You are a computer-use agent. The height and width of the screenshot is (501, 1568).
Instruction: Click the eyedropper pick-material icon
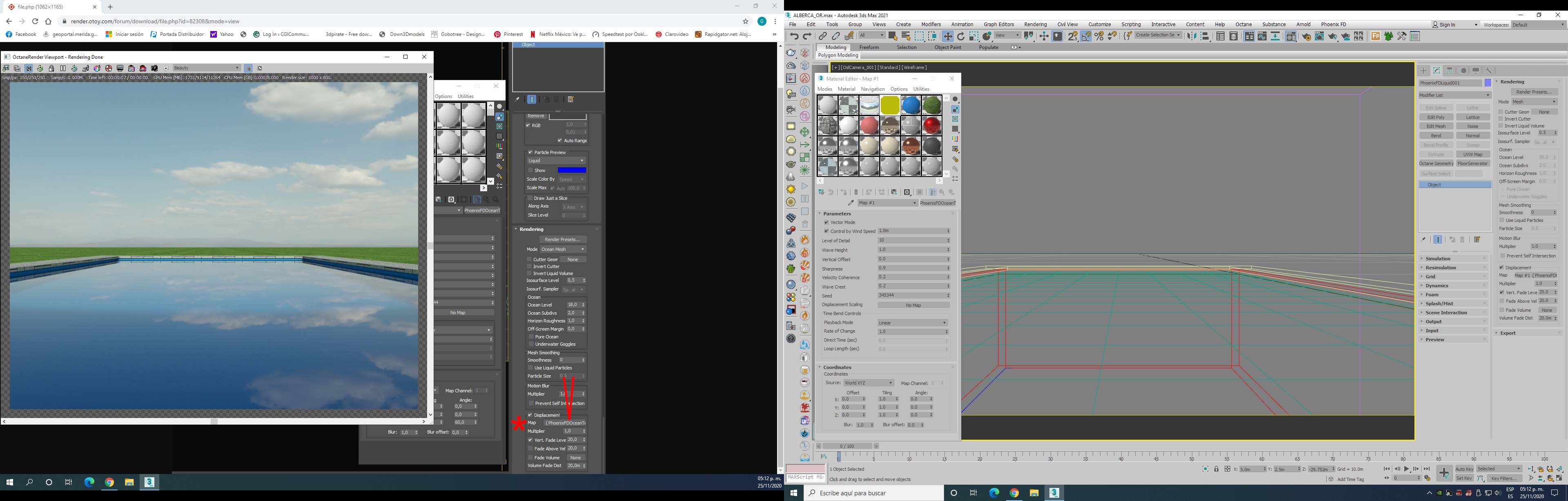[x=851, y=203]
